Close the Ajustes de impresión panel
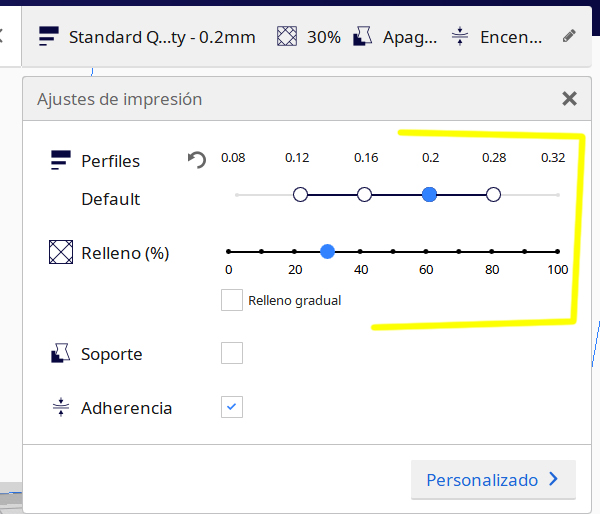The width and height of the screenshot is (600, 514). pyautogui.click(x=569, y=98)
